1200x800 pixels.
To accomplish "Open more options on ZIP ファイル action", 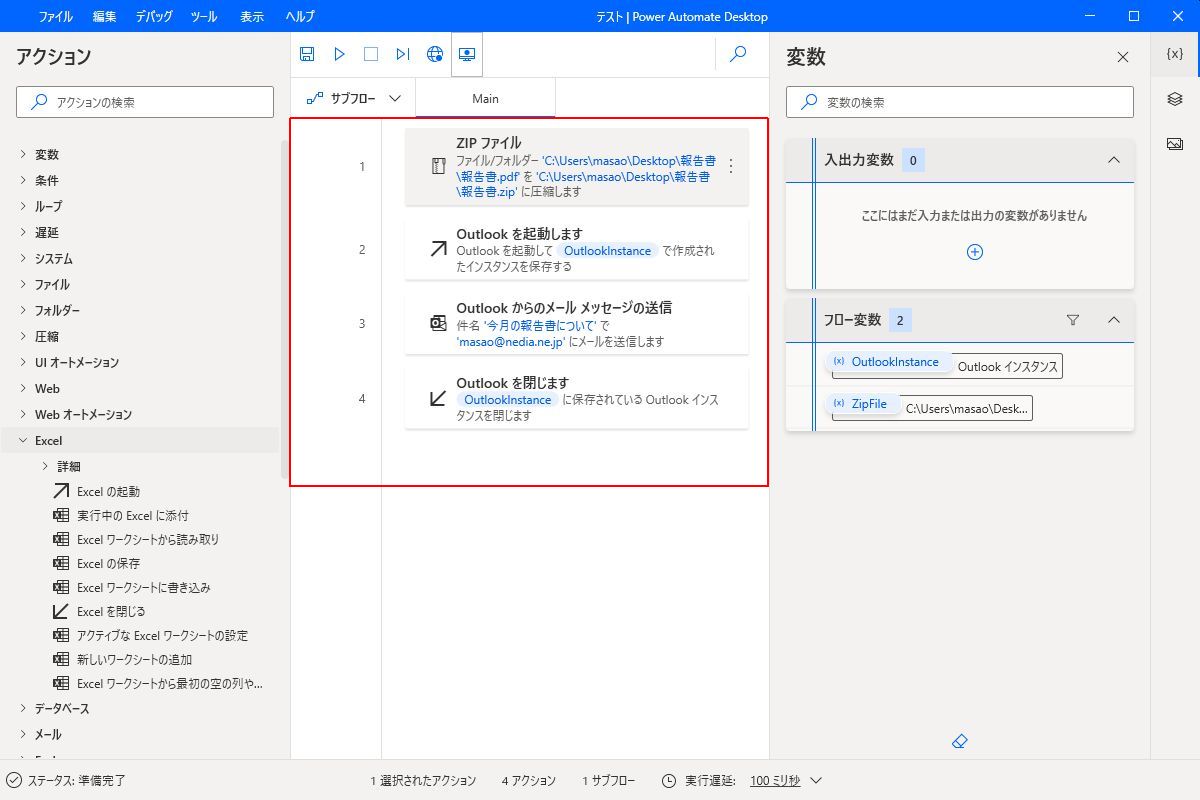I will click(x=731, y=166).
